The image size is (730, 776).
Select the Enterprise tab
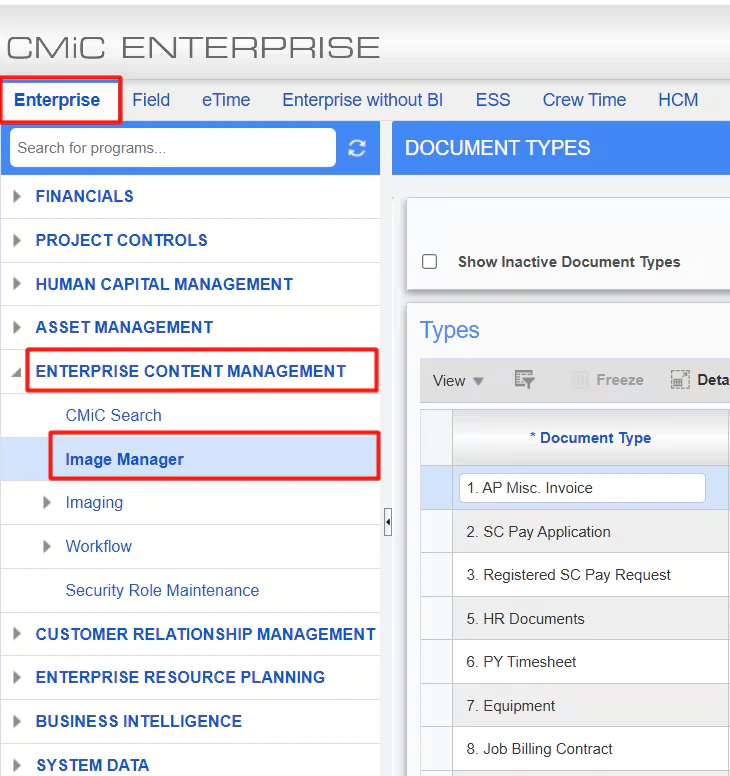57,100
